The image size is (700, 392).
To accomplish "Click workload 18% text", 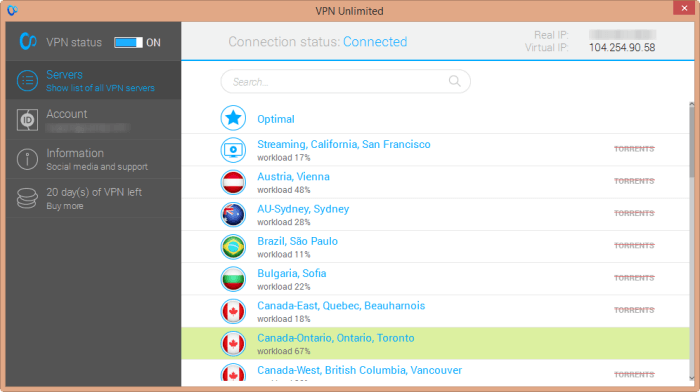I will coord(283,319).
